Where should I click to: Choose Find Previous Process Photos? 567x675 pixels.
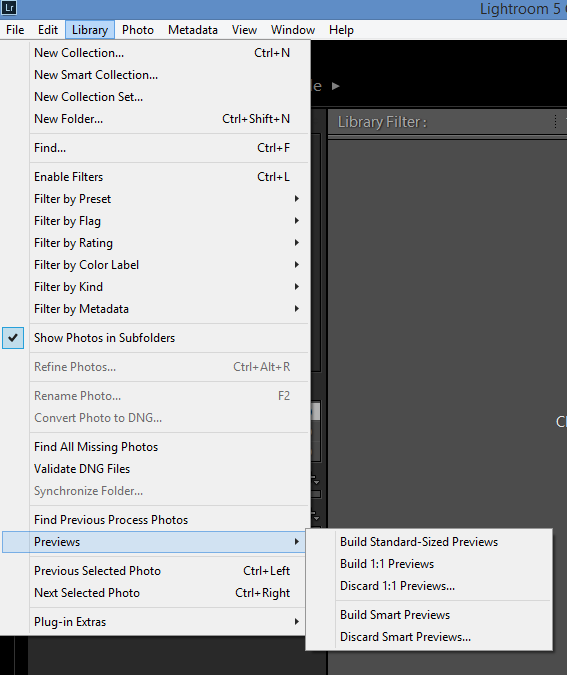tap(155, 520)
